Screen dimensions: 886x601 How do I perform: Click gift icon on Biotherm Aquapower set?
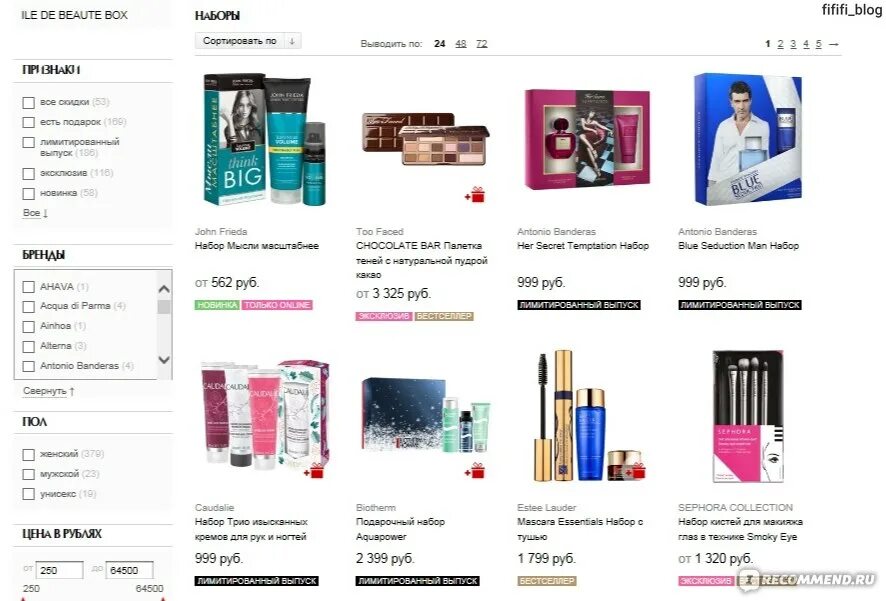pos(475,471)
